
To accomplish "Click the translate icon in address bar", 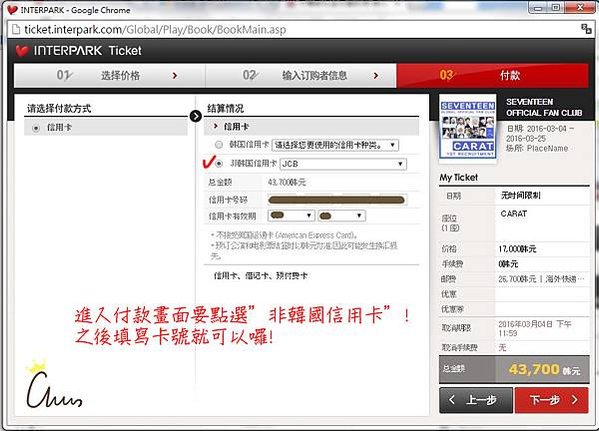I will pyautogui.click(x=586, y=29).
